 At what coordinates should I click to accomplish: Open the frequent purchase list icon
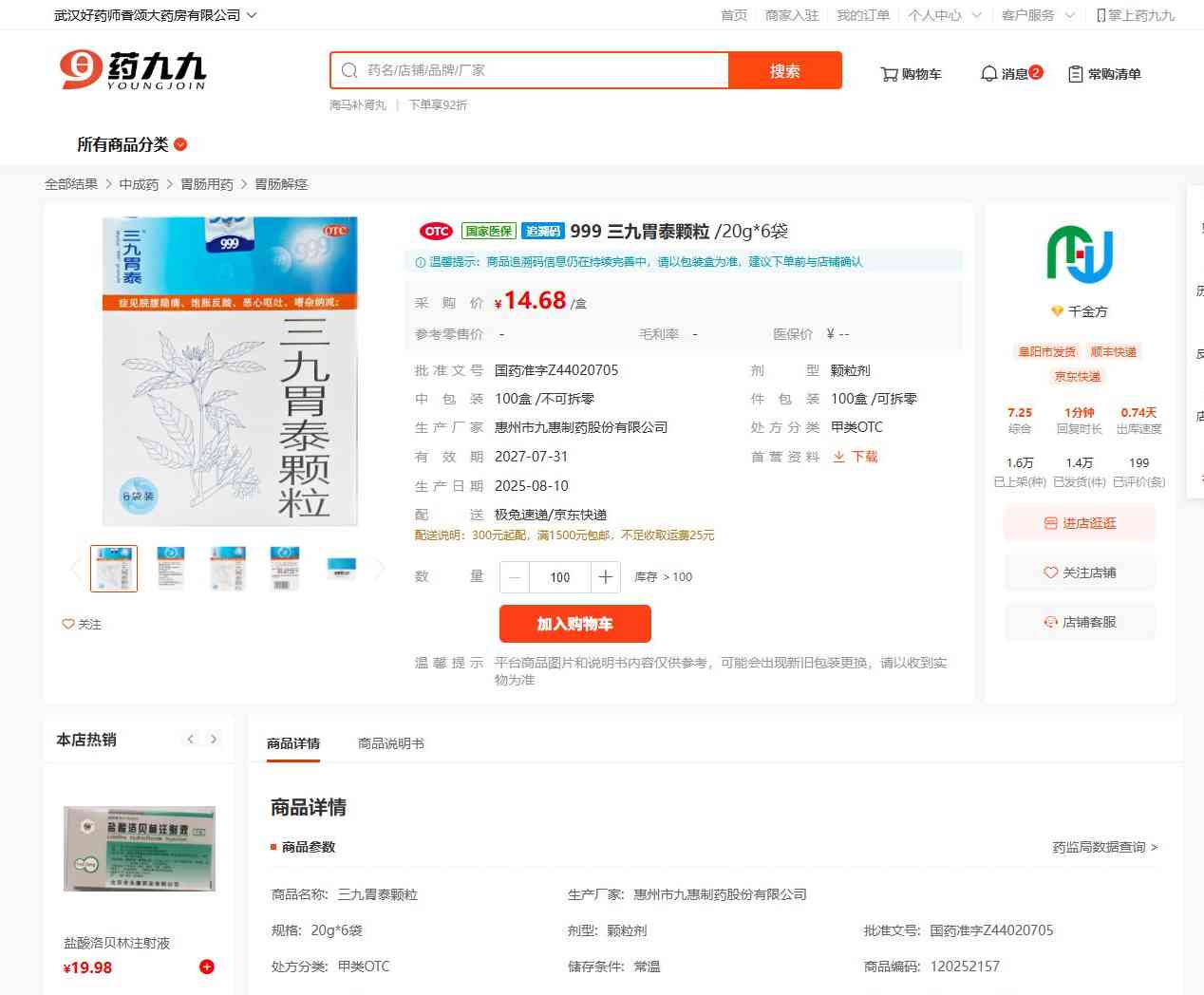(x=1075, y=74)
